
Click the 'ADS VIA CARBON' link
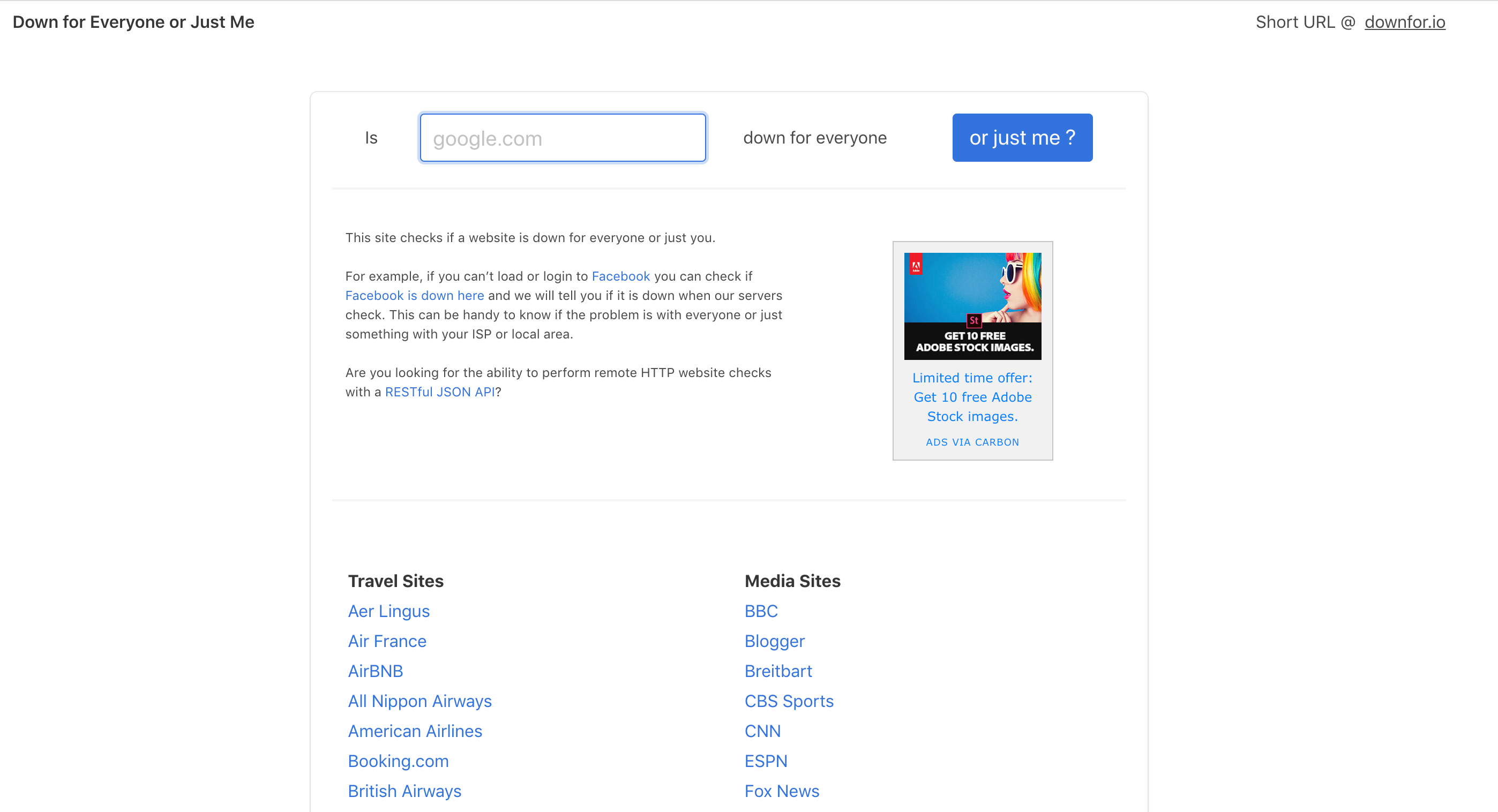[972, 442]
